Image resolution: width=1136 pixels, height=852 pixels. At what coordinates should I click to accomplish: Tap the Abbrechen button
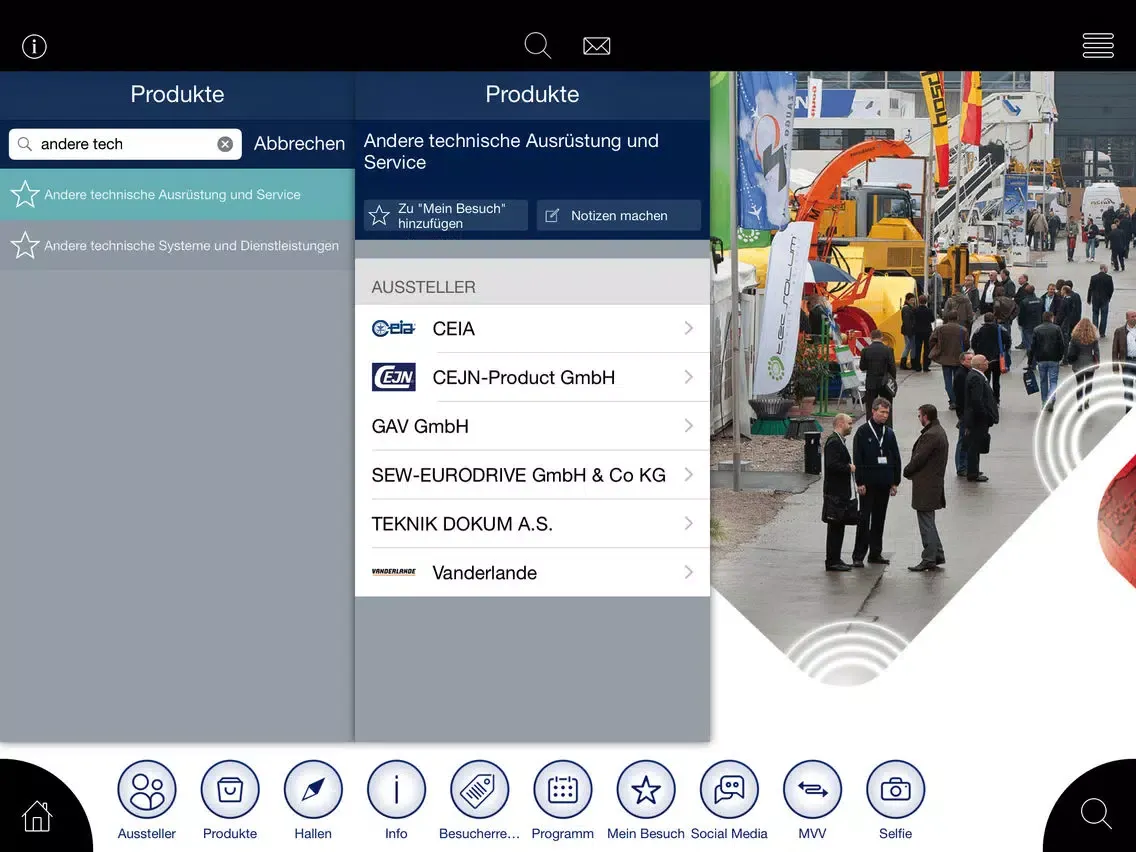click(299, 143)
